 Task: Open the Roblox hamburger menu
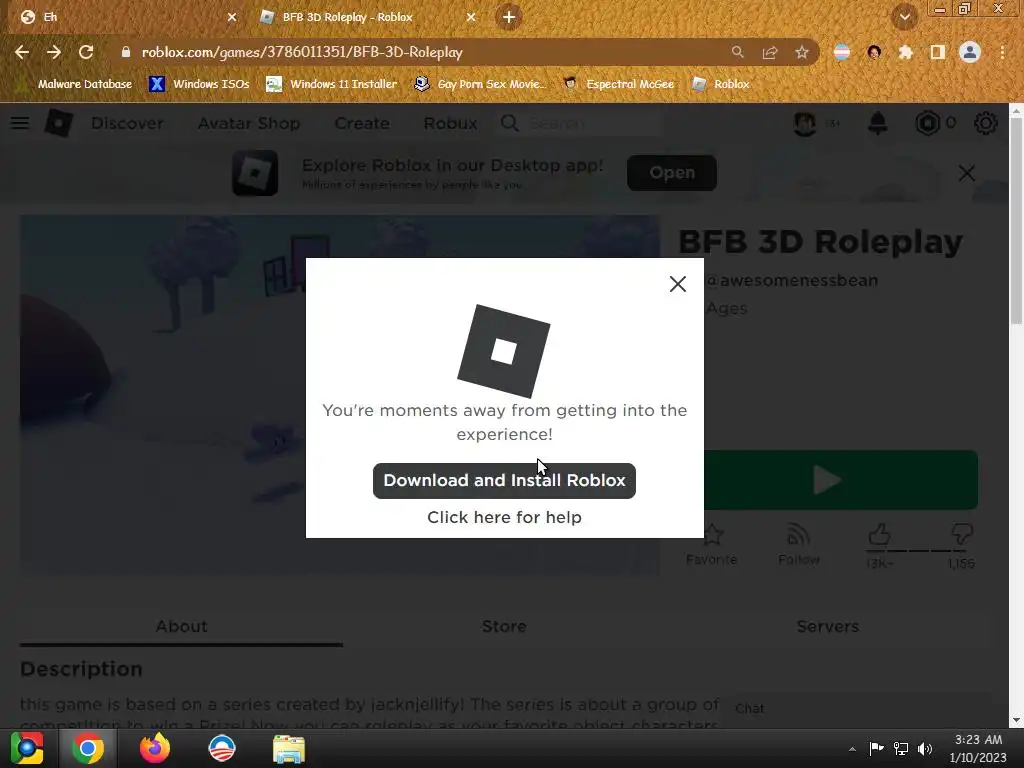pyautogui.click(x=20, y=123)
